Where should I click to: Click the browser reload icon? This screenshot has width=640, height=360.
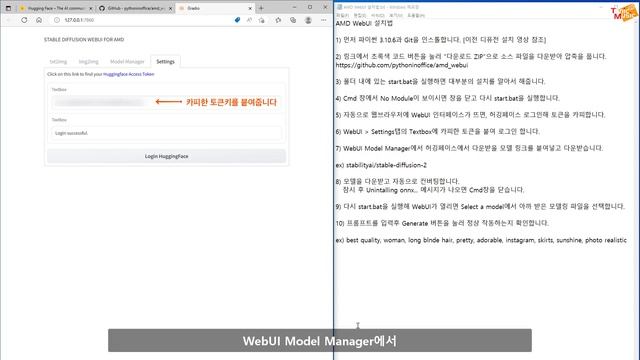(x=24, y=20)
